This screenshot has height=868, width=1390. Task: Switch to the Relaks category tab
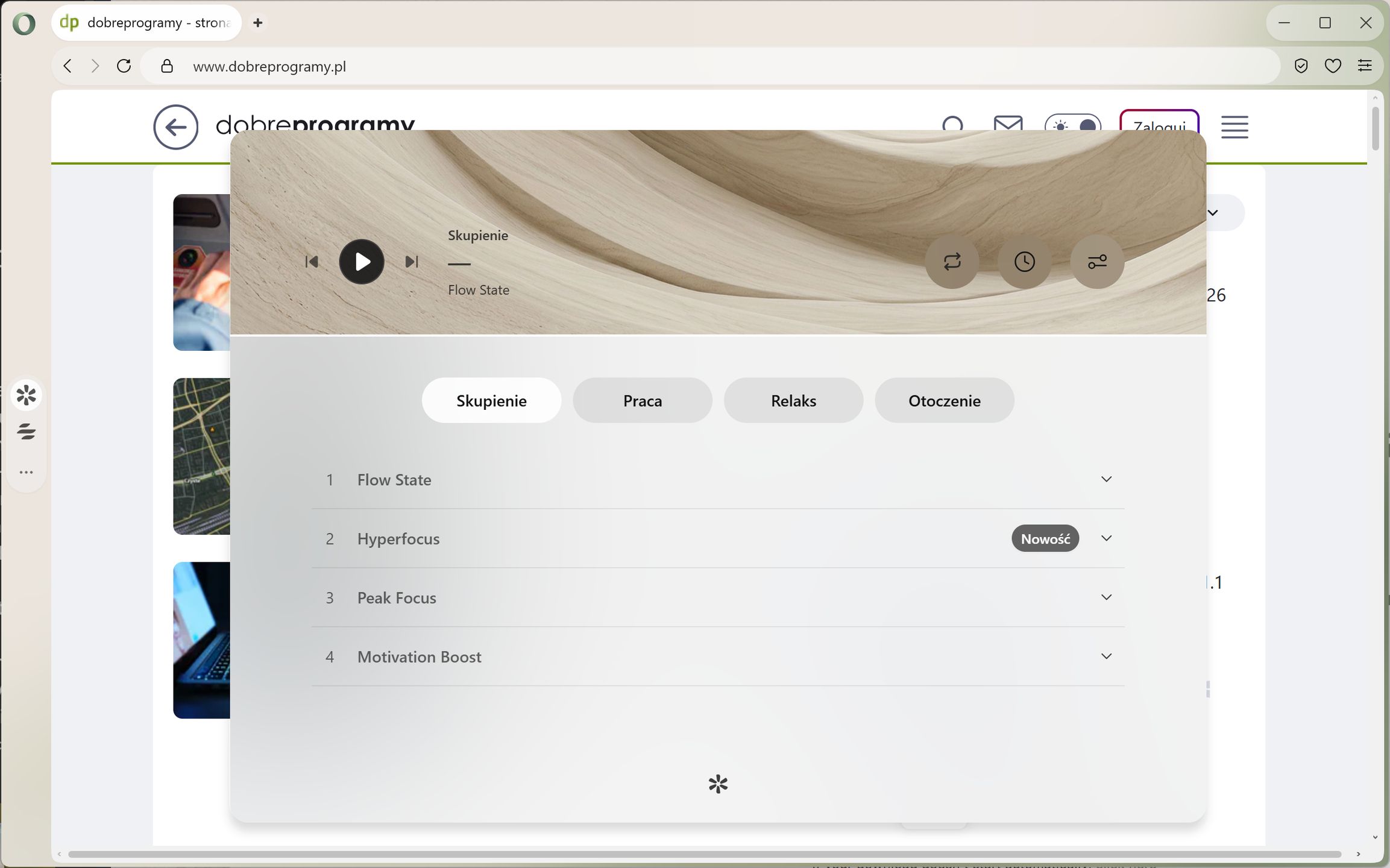pos(793,400)
